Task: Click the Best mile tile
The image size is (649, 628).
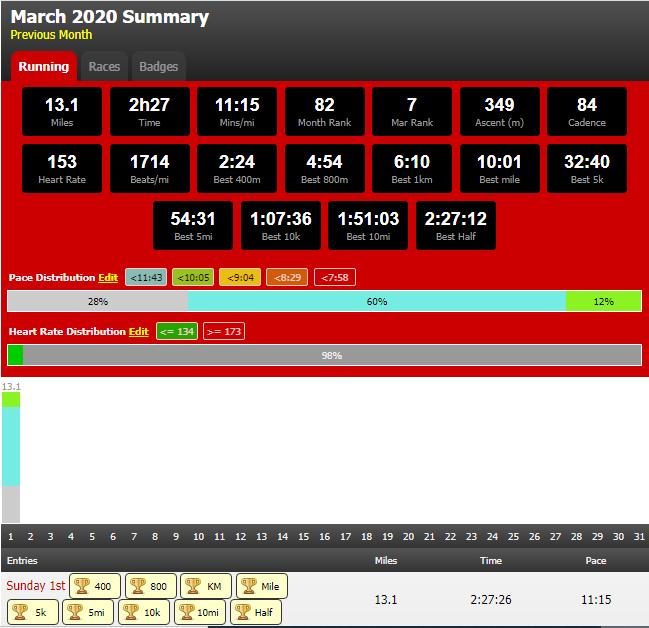Action: (x=500, y=168)
